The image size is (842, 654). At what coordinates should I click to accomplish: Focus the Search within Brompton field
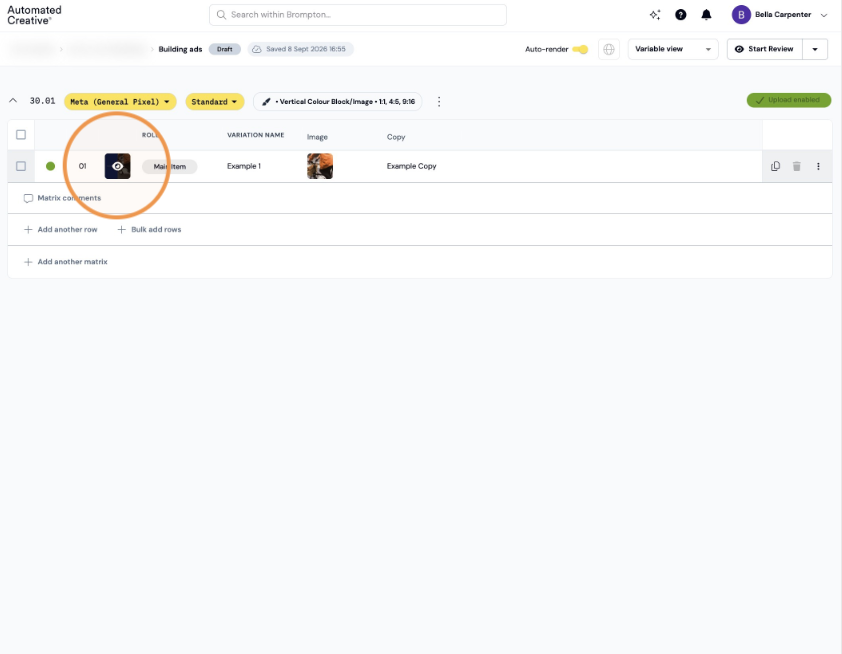point(358,15)
